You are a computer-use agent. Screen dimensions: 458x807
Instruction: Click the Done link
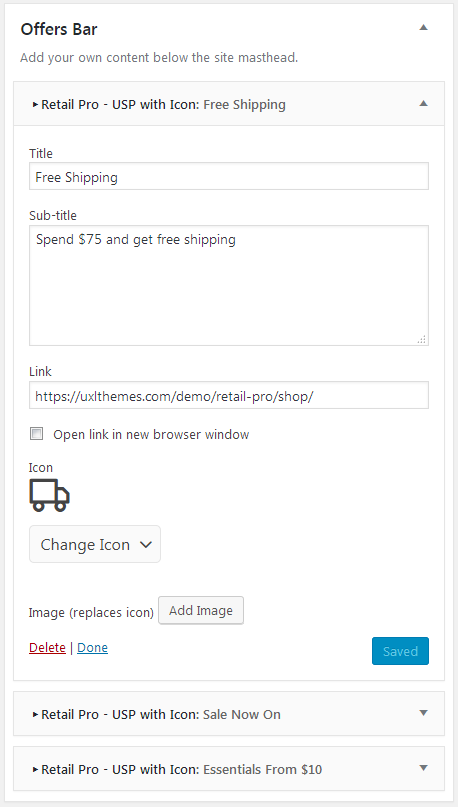coord(93,647)
